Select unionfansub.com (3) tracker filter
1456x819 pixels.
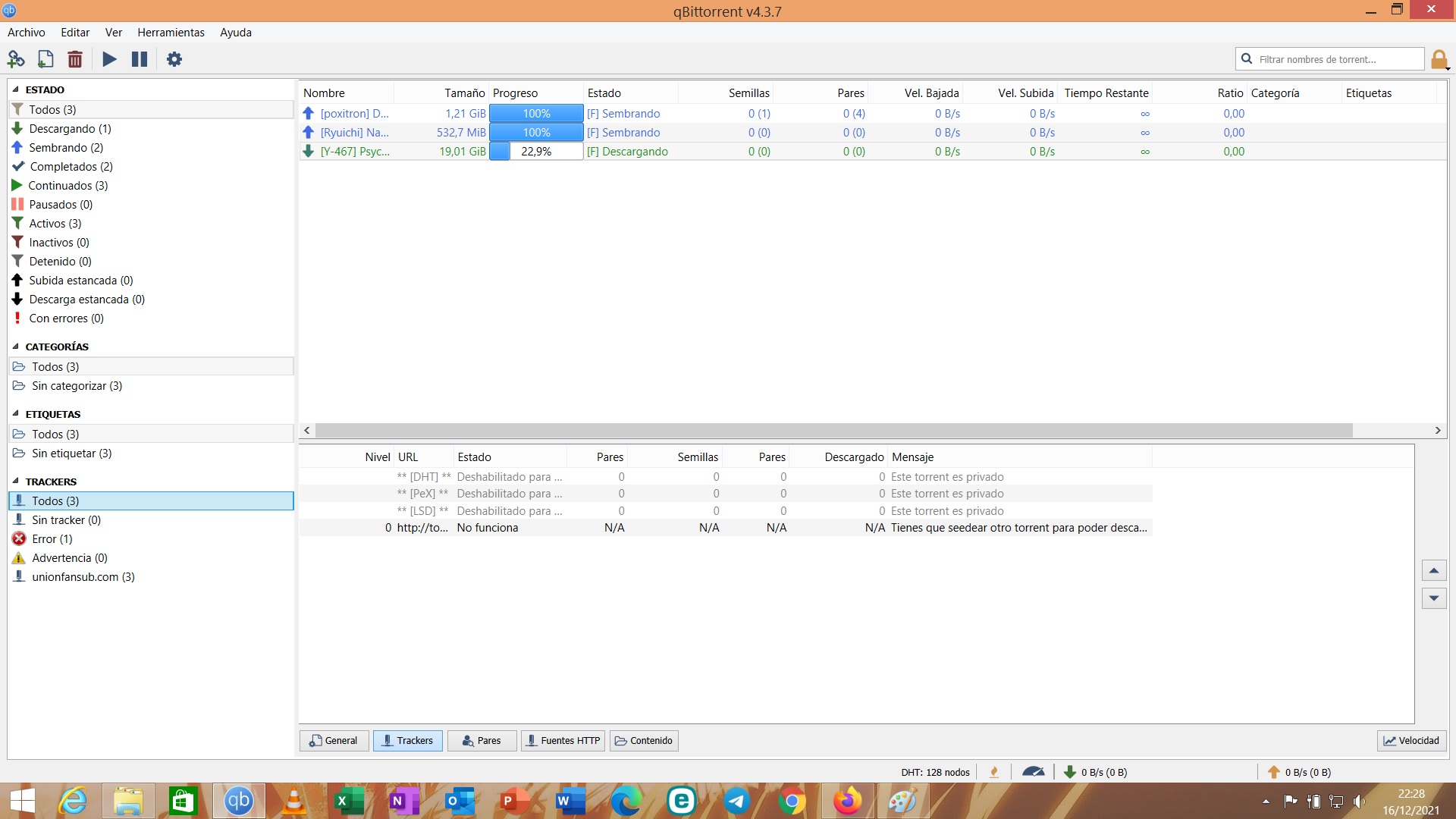click(83, 577)
